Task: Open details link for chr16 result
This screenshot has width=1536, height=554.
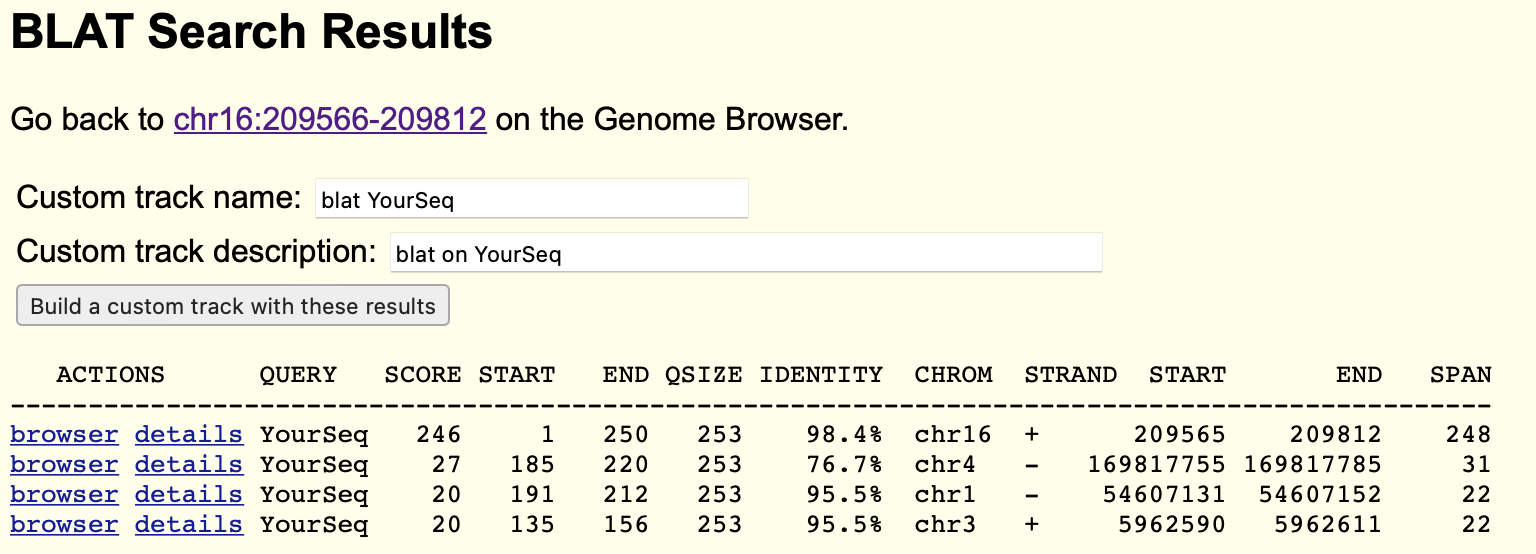Action: 189,435
